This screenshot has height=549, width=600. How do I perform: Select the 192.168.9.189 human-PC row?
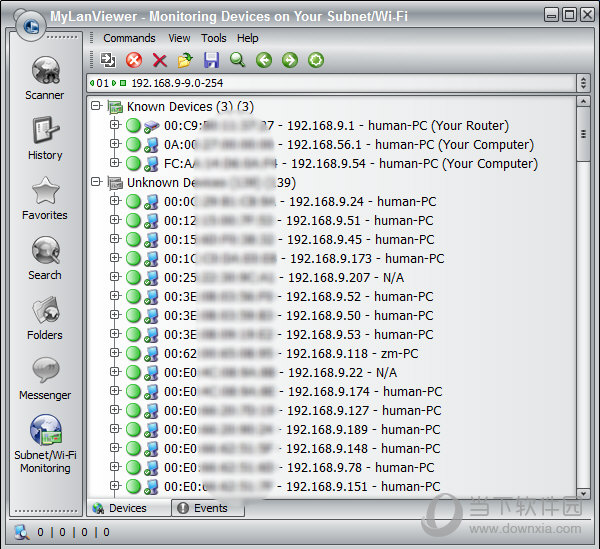click(x=302, y=430)
